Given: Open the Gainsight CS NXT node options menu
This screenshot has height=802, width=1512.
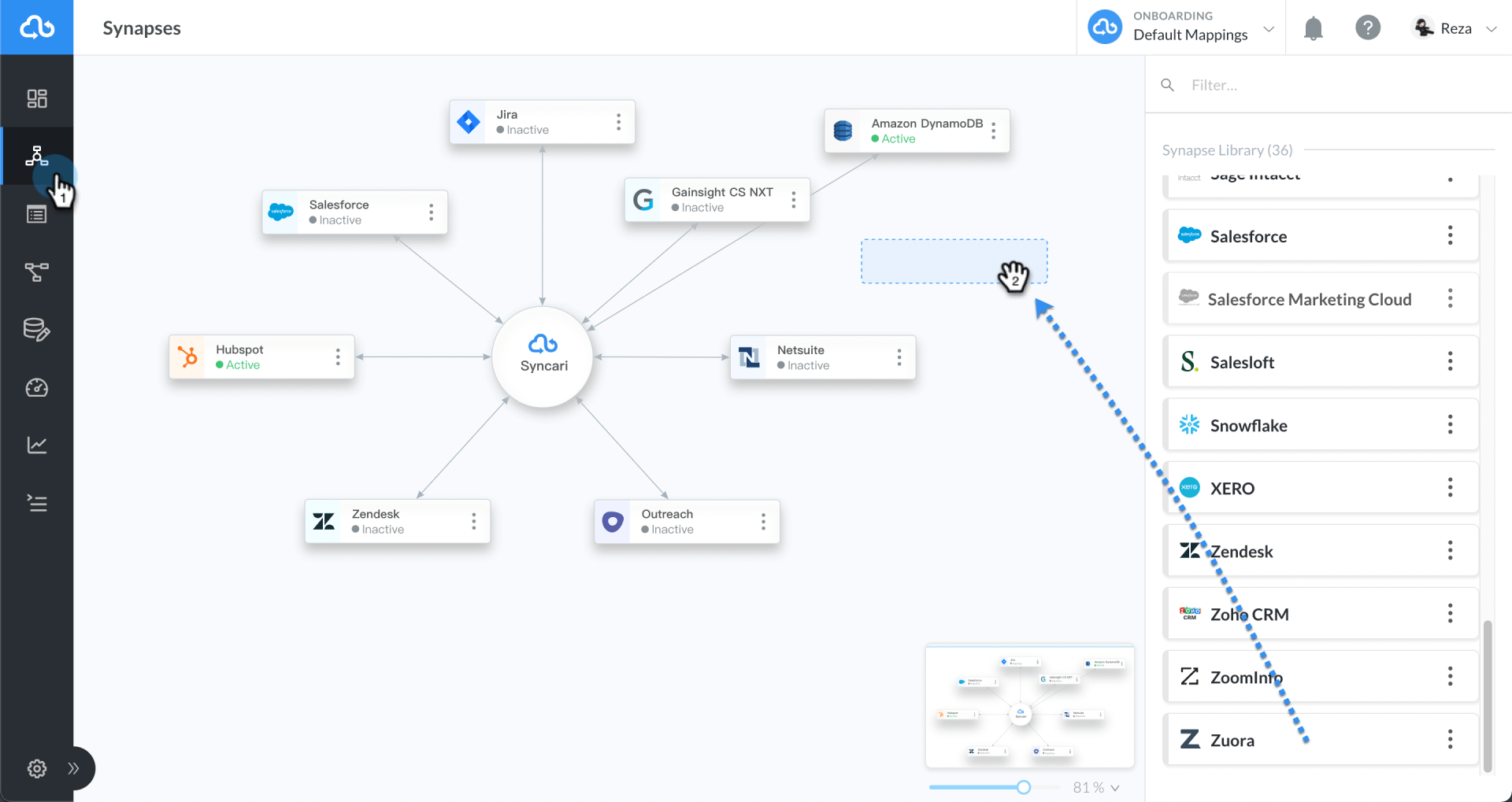Looking at the screenshot, I should click(x=794, y=200).
